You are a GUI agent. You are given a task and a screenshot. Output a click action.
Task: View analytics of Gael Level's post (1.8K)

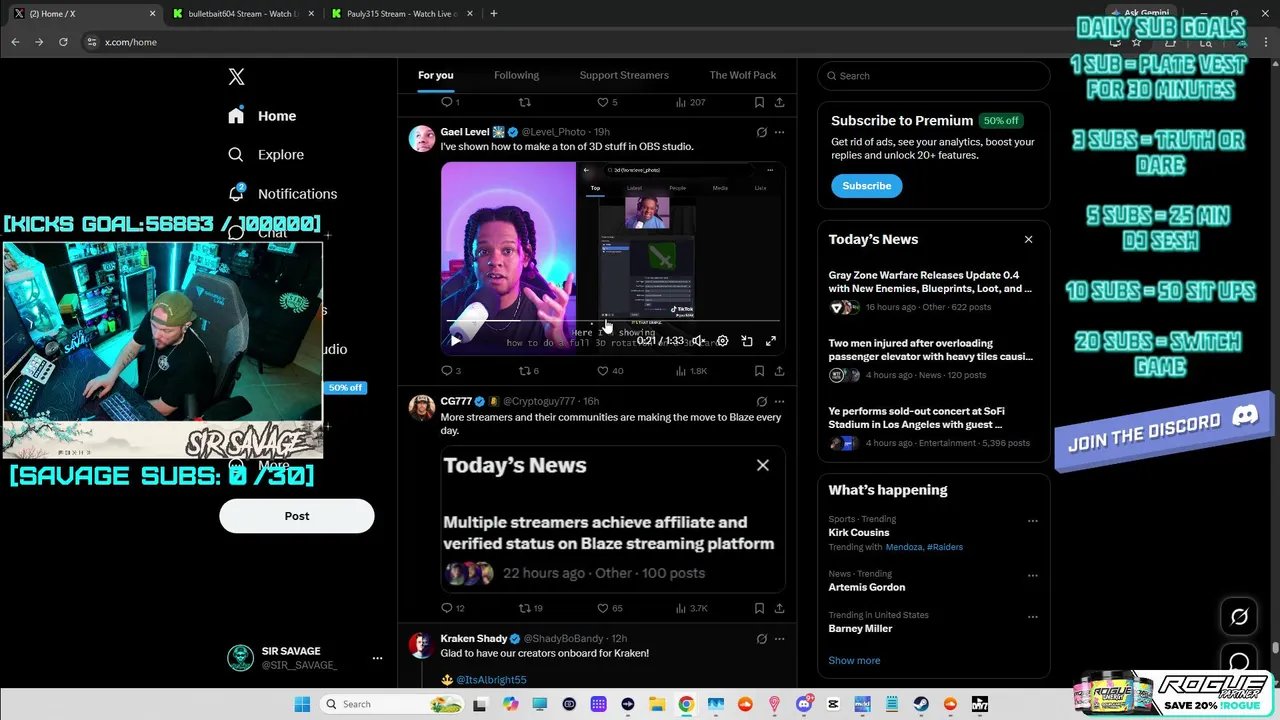[691, 371]
